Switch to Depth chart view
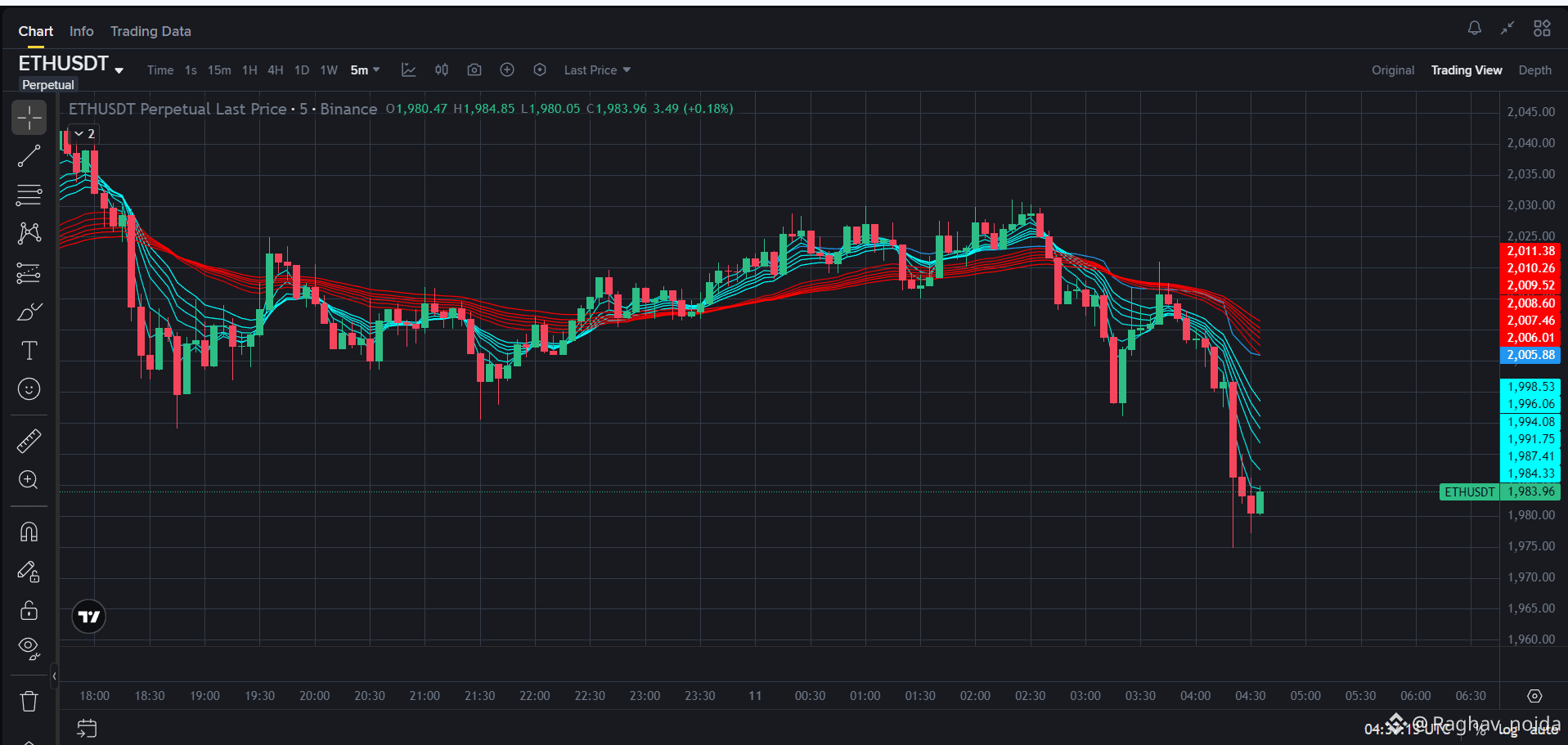1568x745 pixels. pyautogui.click(x=1535, y=70)
